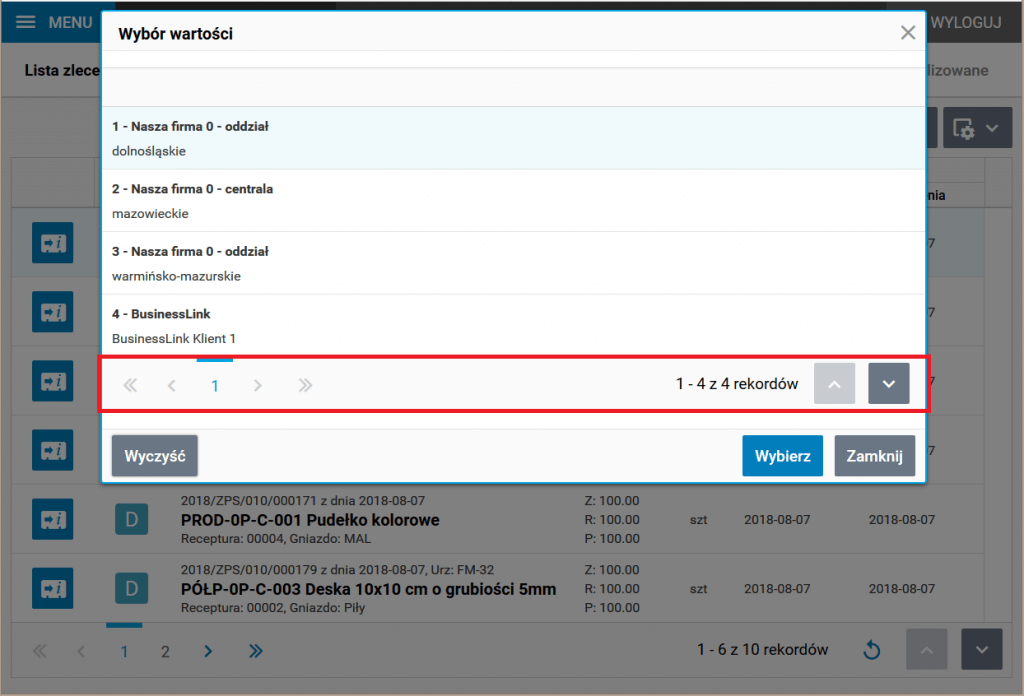1024x696 pixels.
Task: Go to first page in dialog pager
Action: 131,385
